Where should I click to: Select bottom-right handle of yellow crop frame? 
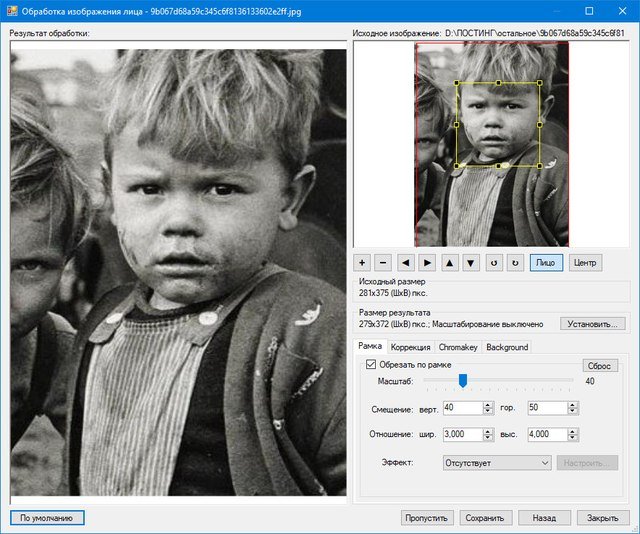(540, 166)
